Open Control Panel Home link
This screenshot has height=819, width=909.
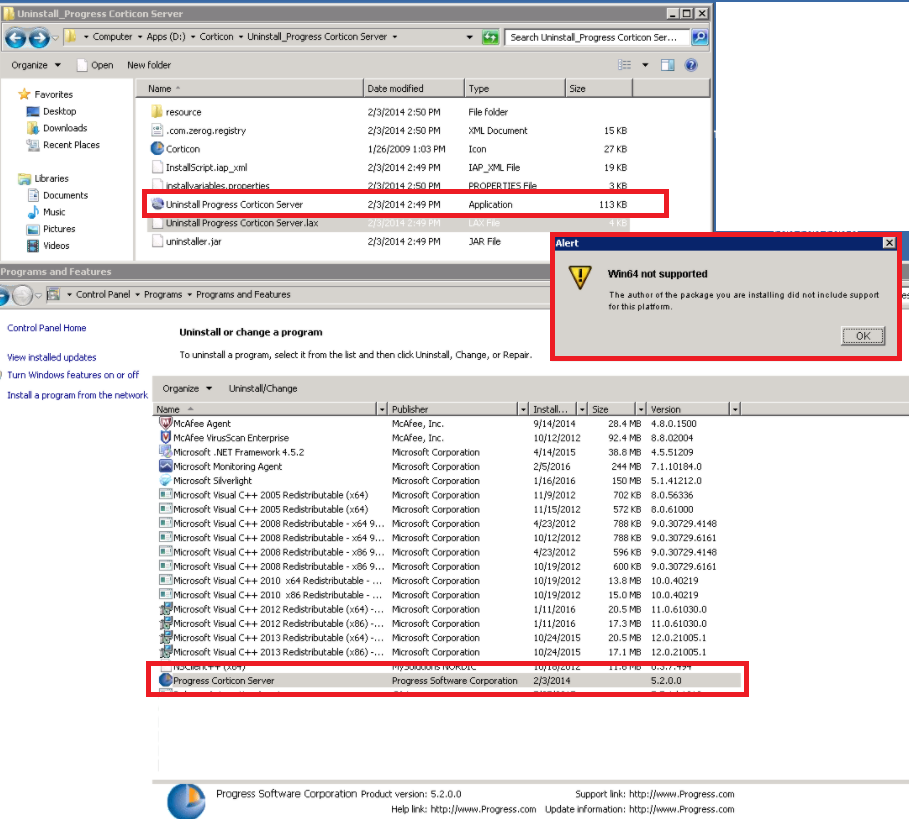(47, 328)
